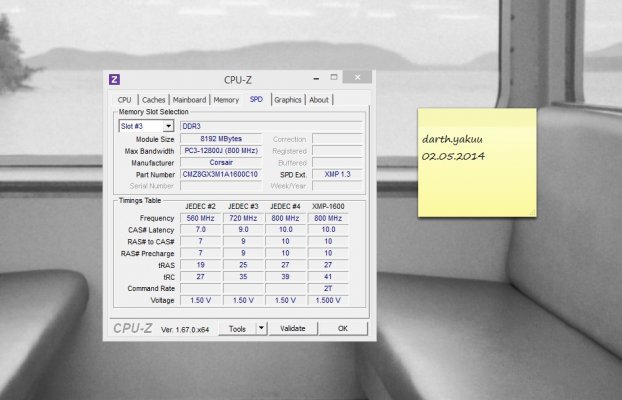This screenshot has width=622, height=400.
Task: Go to the Mainboard tab
Action: point(189,100)
